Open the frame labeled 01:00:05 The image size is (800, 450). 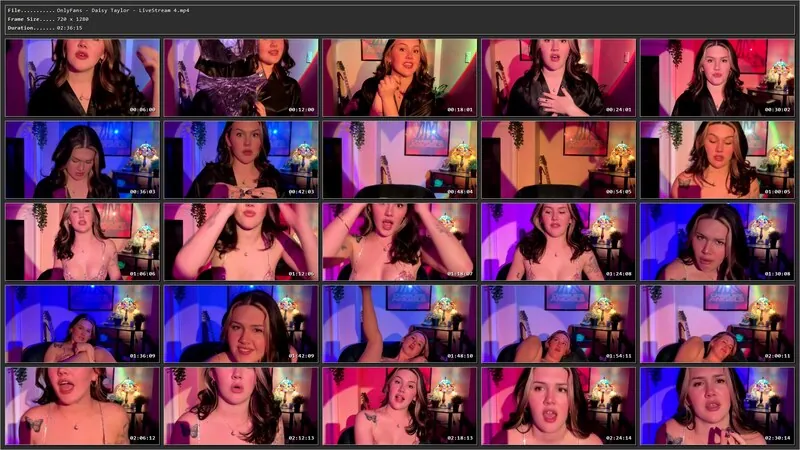click(x=717, y=160)
